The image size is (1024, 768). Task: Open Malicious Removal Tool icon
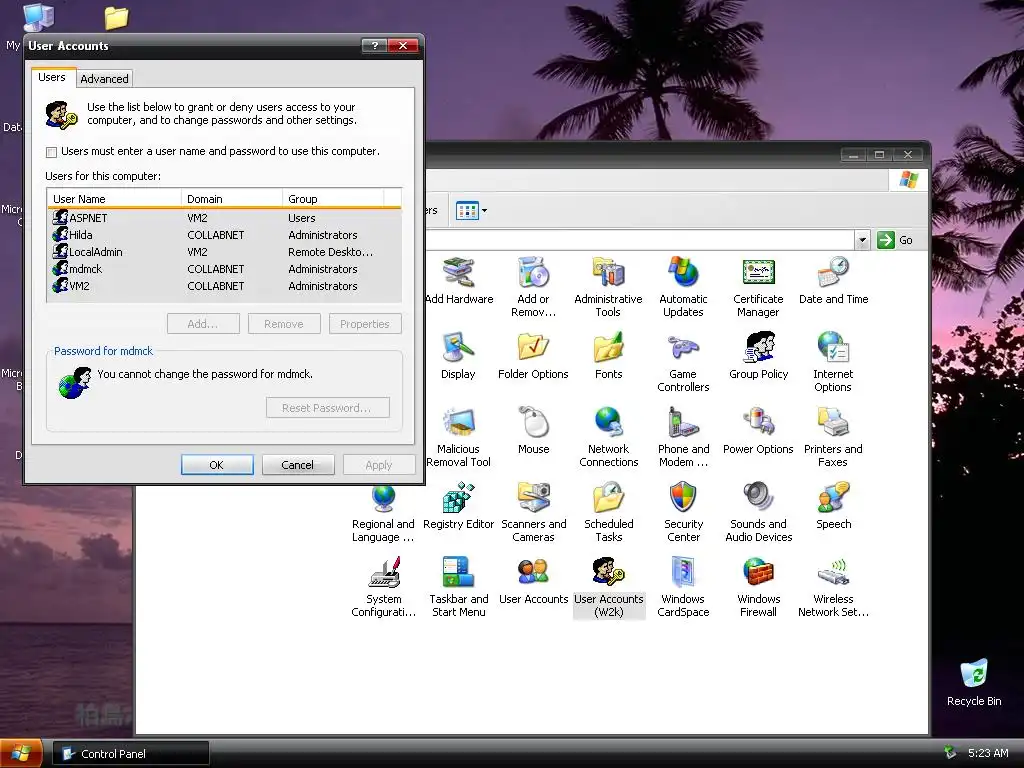458,438
